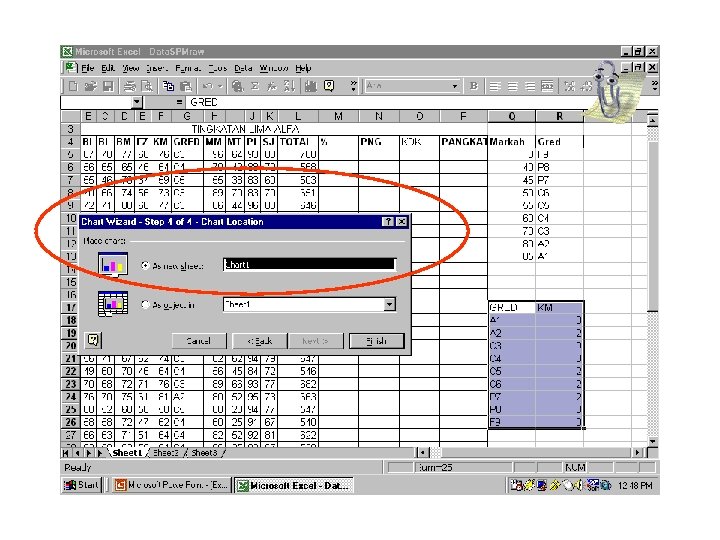Click the new sheet name field containing Chart1

pyautogui.click(x=309, y=264)
